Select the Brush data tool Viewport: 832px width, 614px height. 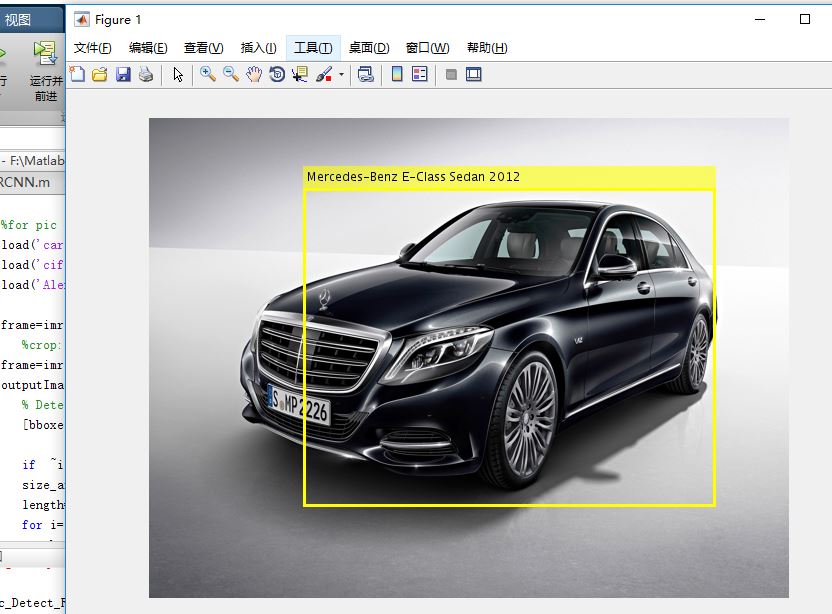(324, 74)
